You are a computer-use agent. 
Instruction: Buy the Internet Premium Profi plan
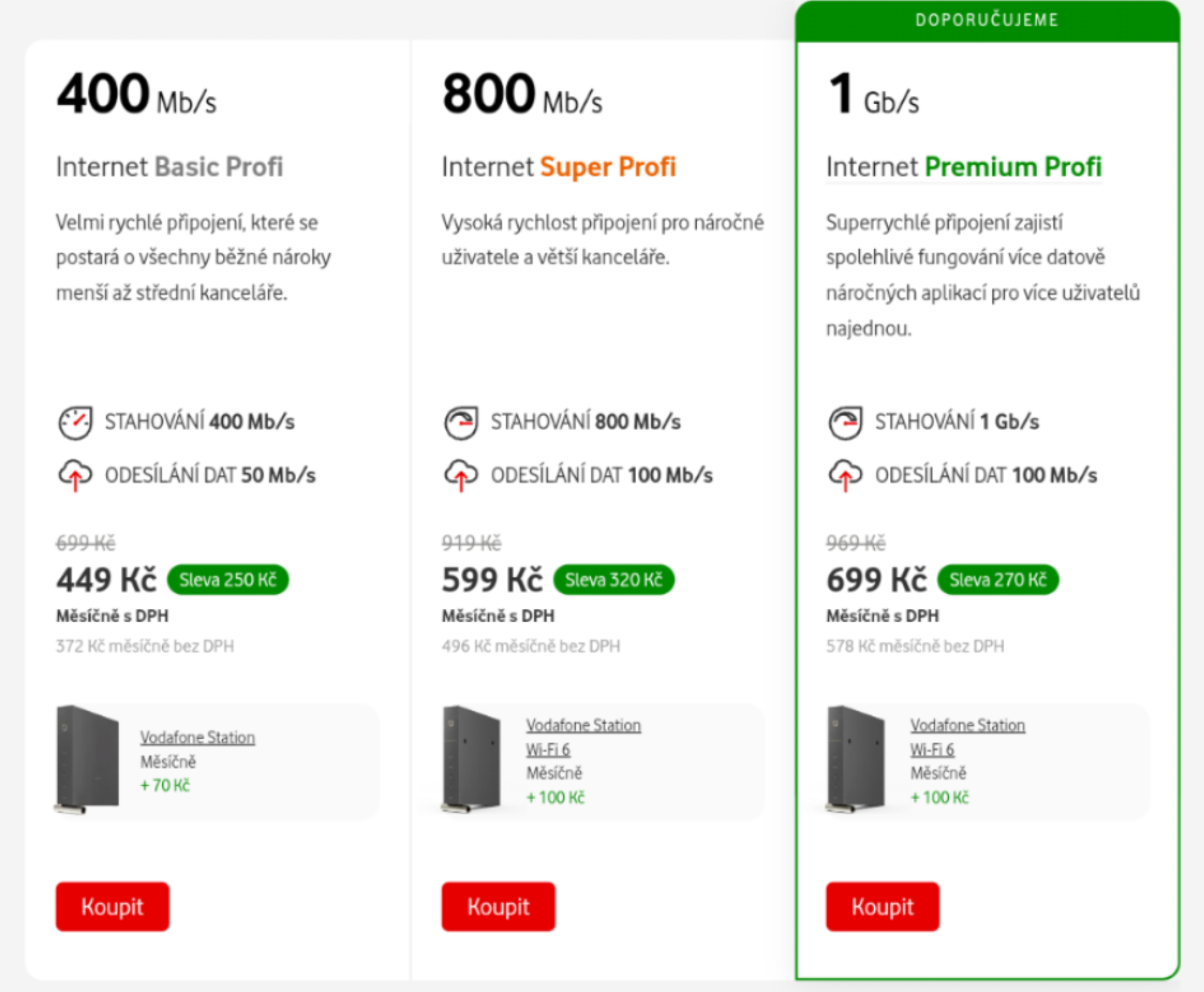click(x=882, y=906)
